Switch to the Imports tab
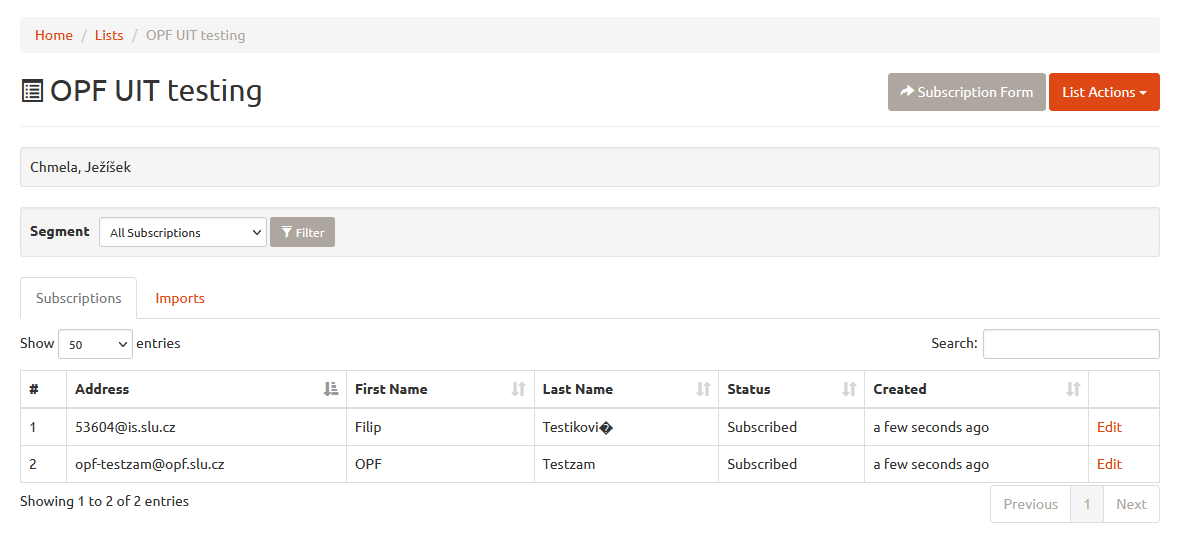This screenshot has height=542, width=1189. point(180,298)
